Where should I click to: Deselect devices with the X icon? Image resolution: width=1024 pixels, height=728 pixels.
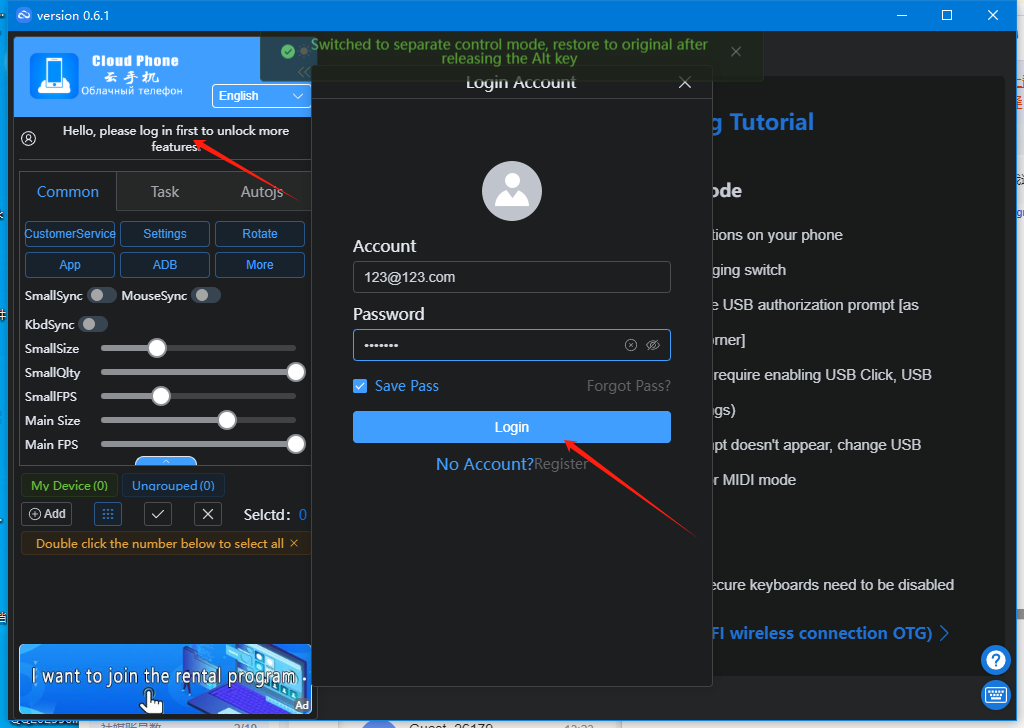tap(208, 514)
